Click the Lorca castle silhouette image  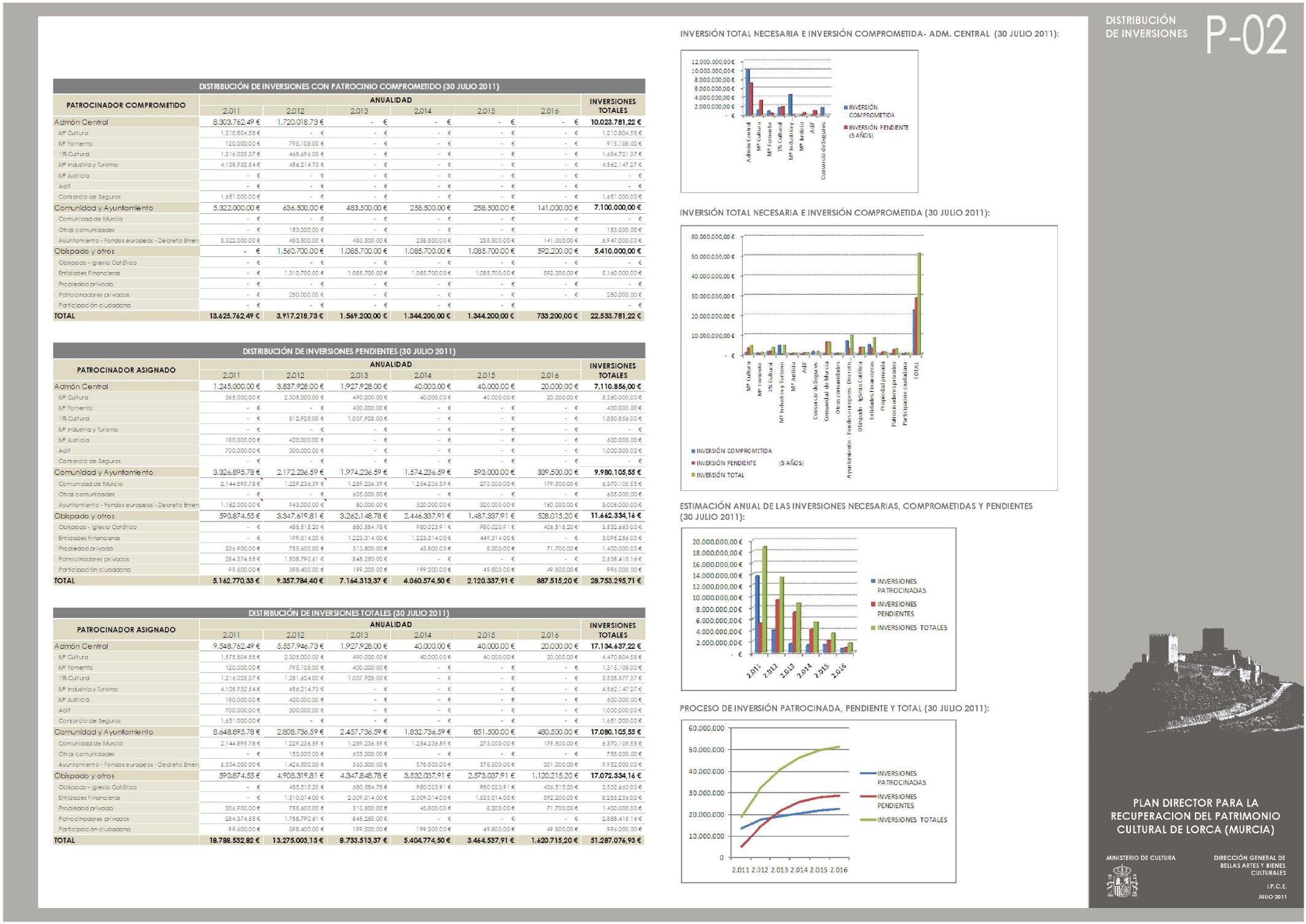1195,681
